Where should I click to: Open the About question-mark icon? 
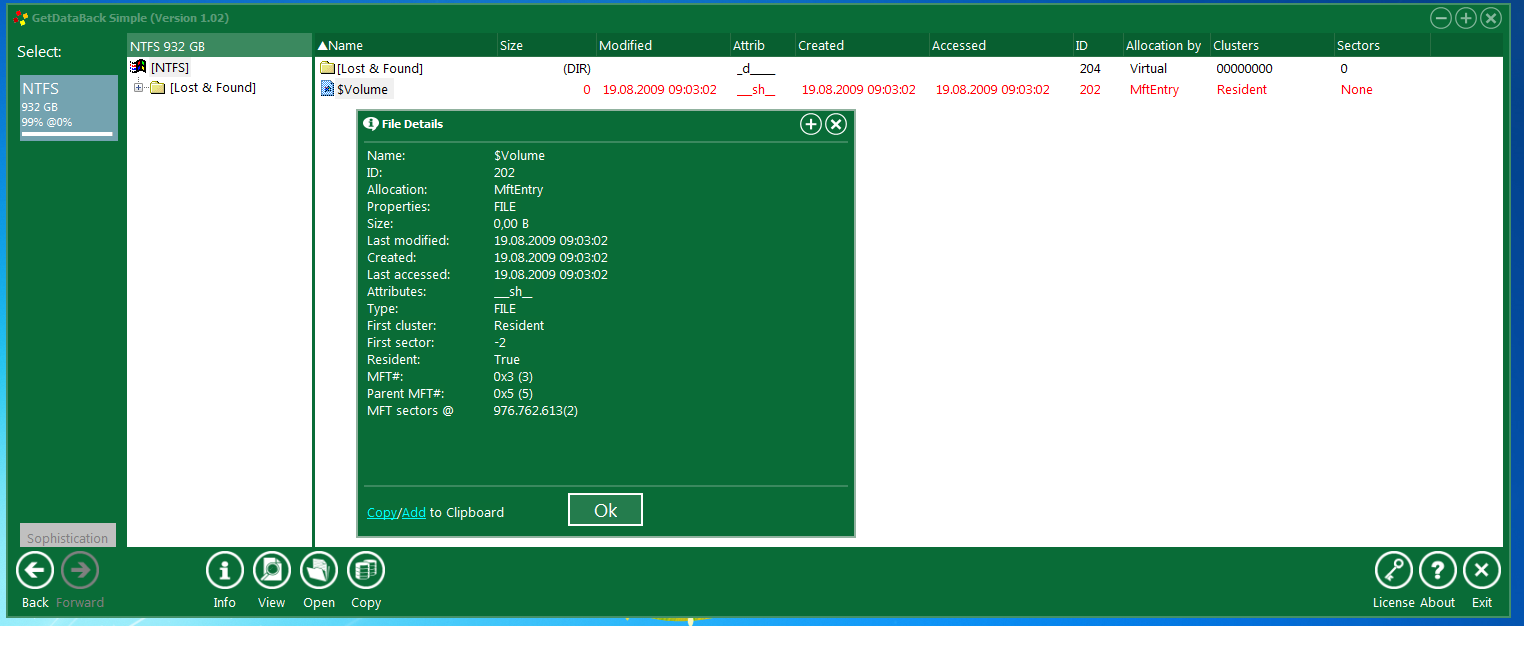(1438, 571)
